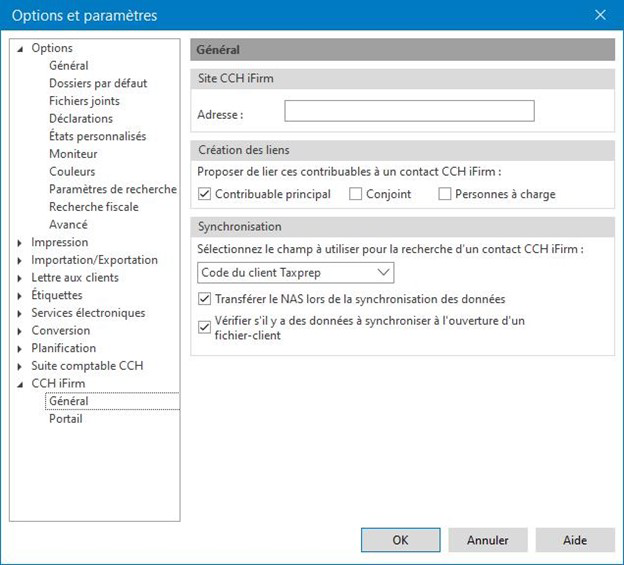Select Portail under CCH iFirm
The width and height of the screenshot is (624, 565).
coord(66,419)
